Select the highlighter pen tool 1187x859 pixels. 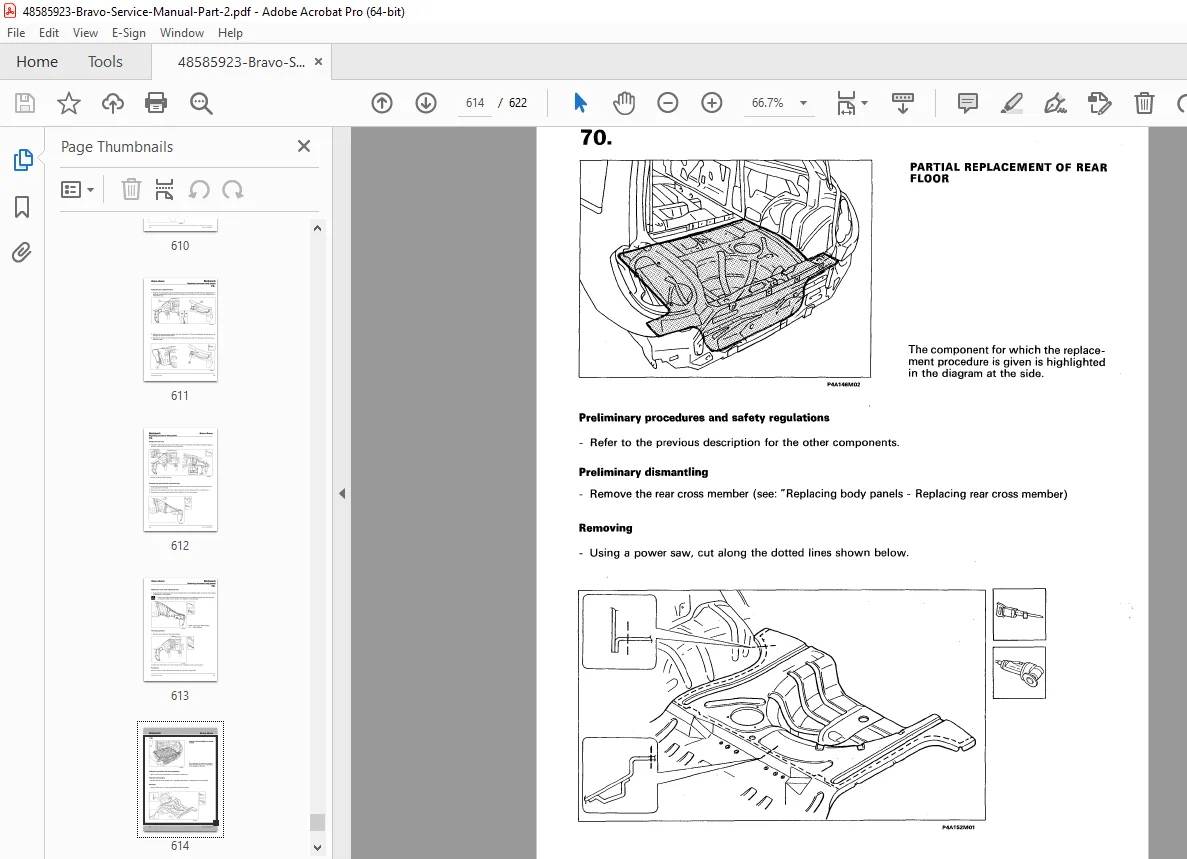1011,103
